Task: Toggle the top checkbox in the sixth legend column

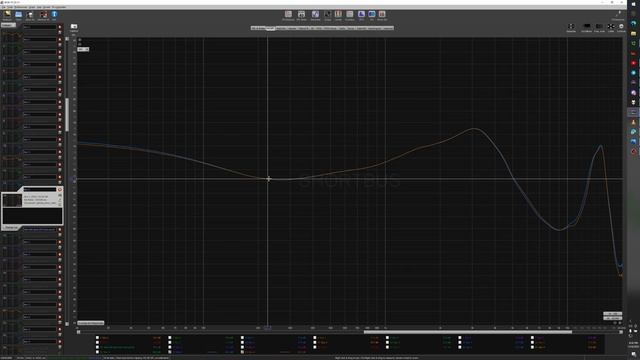Action: (x=460, y=338)
